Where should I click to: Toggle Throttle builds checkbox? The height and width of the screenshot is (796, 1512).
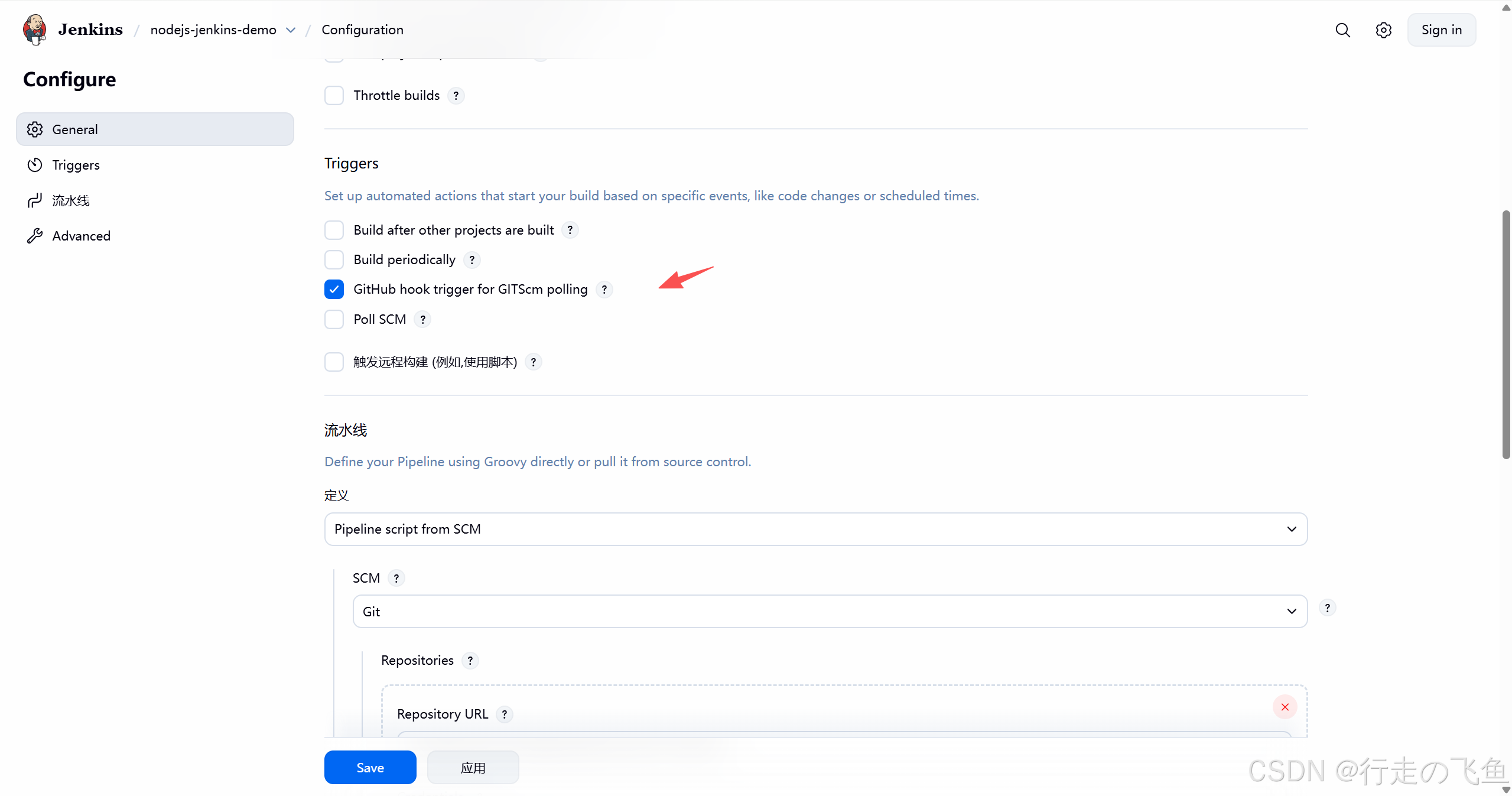click(x=334, y=96)
